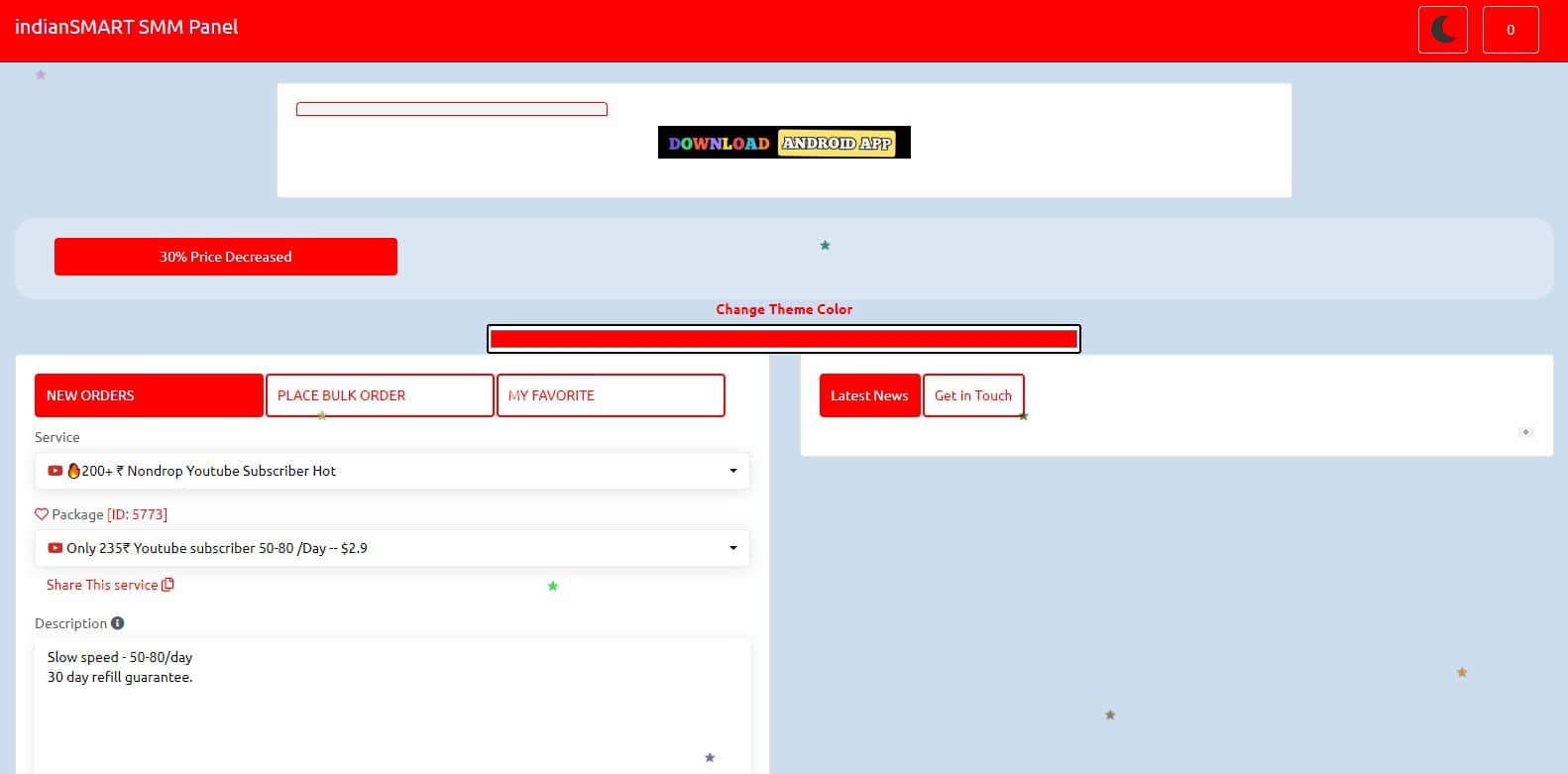Screen dimensions: 1568x774
Task: Open the My Favorite tab
Action: click(x=611, y=395)
